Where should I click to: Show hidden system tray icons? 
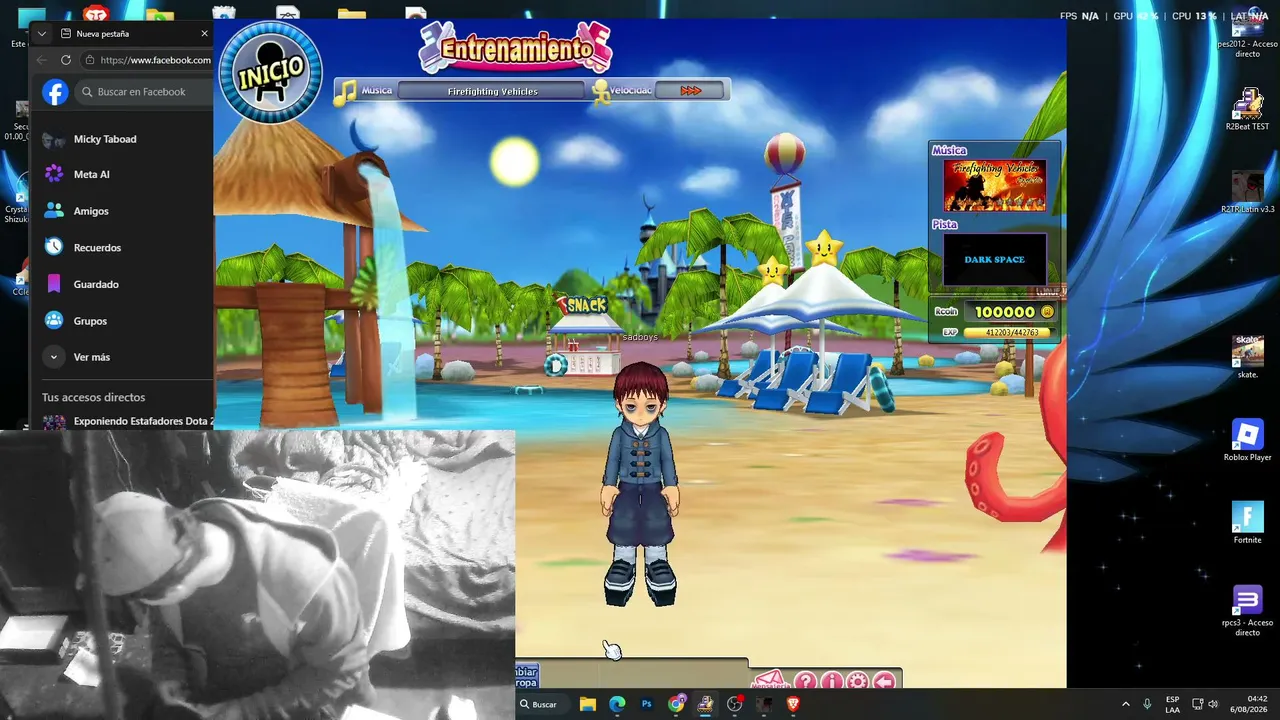1125,704
